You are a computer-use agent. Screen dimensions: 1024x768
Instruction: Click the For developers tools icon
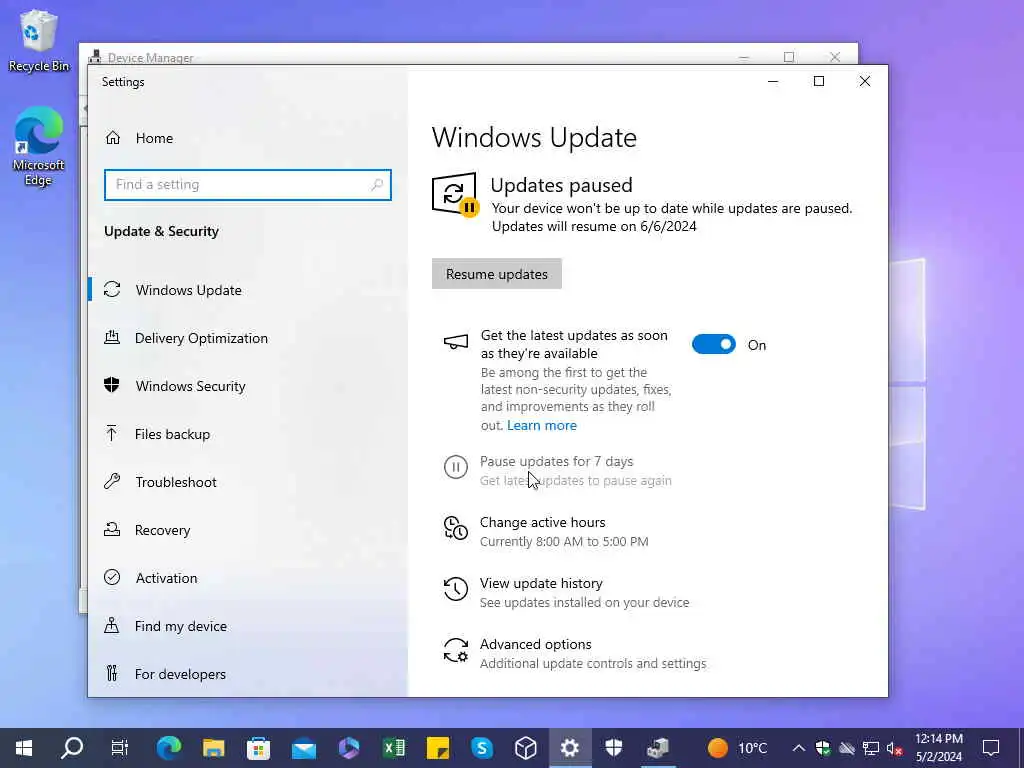(x=112, y=673)
